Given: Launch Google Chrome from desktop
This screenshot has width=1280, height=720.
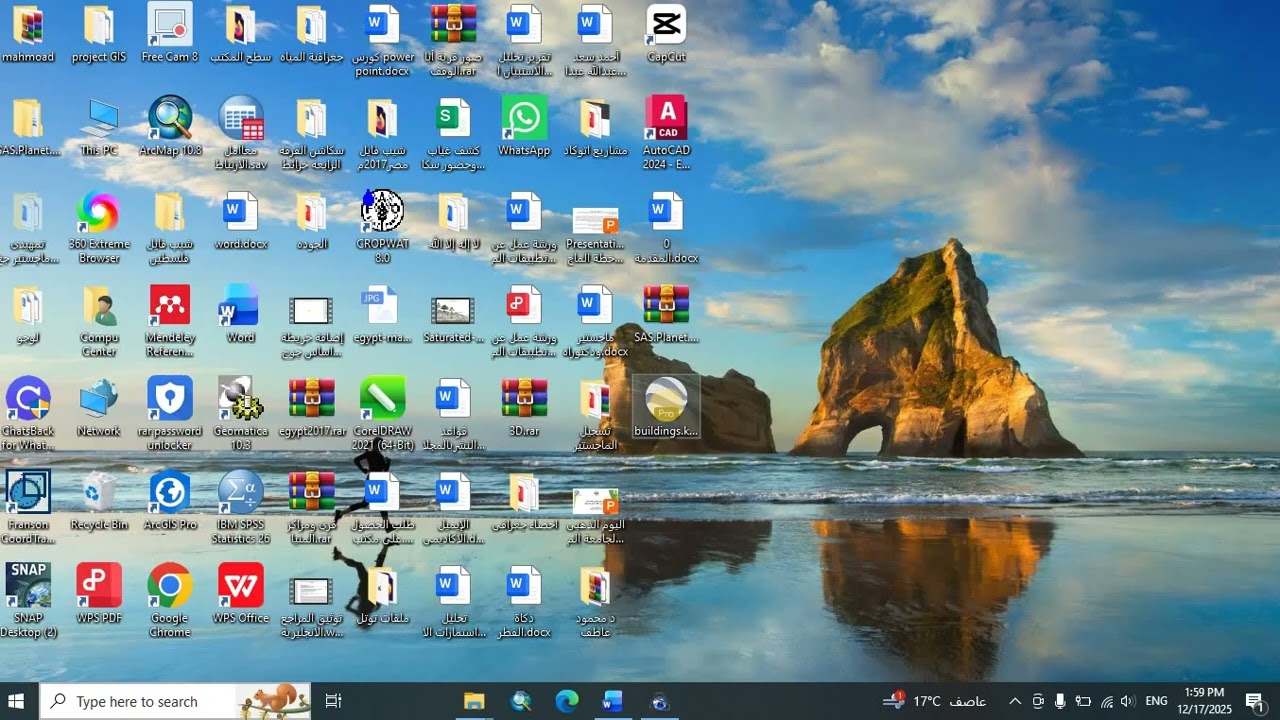Looking at the screenshot, I should 170,600.
